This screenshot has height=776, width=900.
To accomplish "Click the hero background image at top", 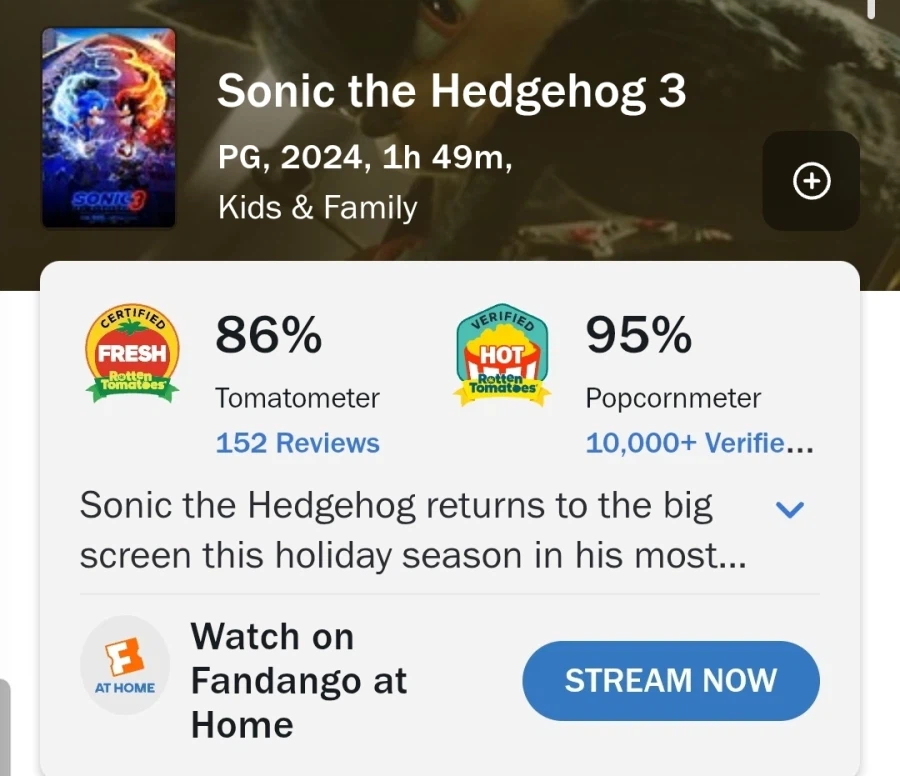I will 600,40.
